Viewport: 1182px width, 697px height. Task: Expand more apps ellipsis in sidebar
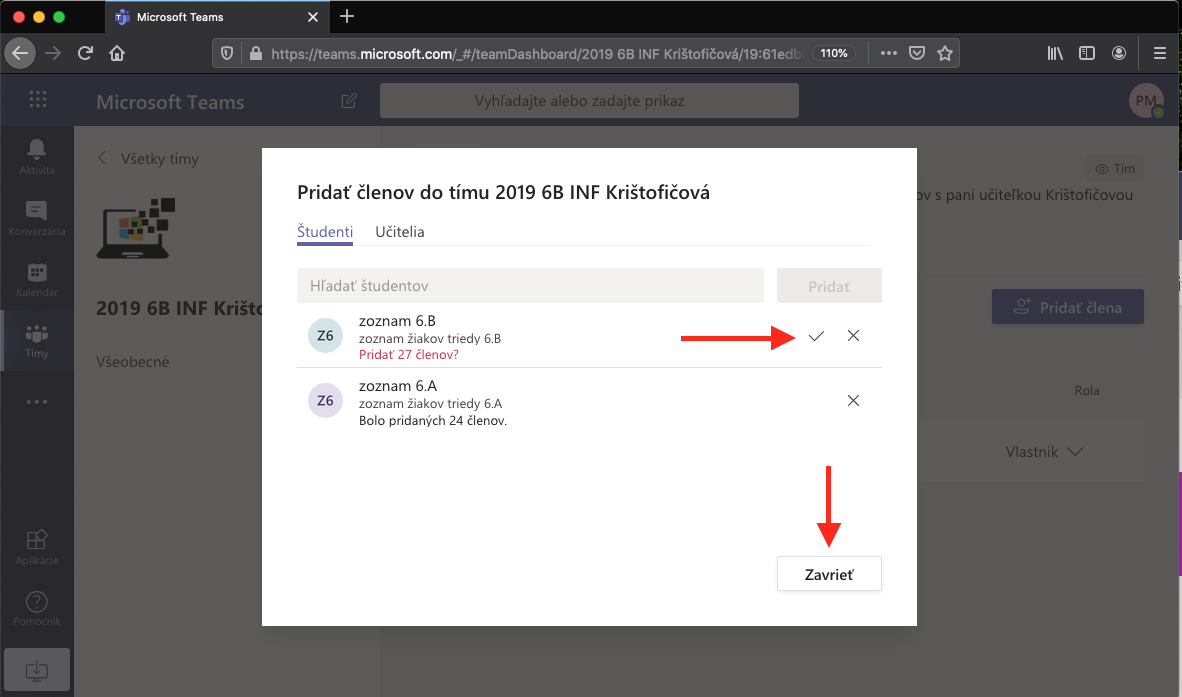pos(37,401)
